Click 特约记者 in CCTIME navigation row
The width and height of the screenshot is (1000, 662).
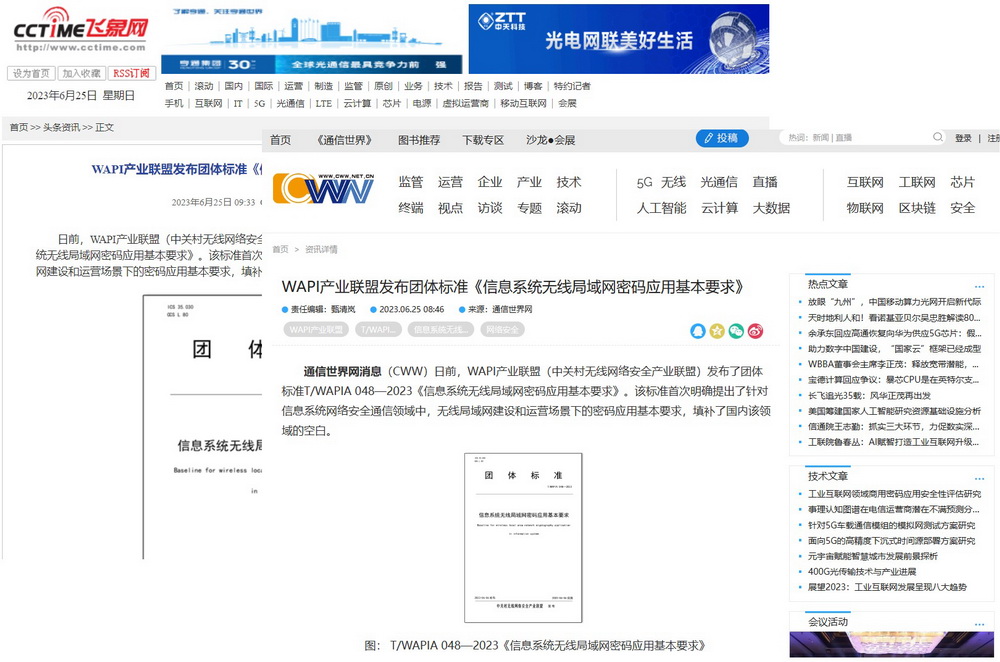click(x=572, y=86)
